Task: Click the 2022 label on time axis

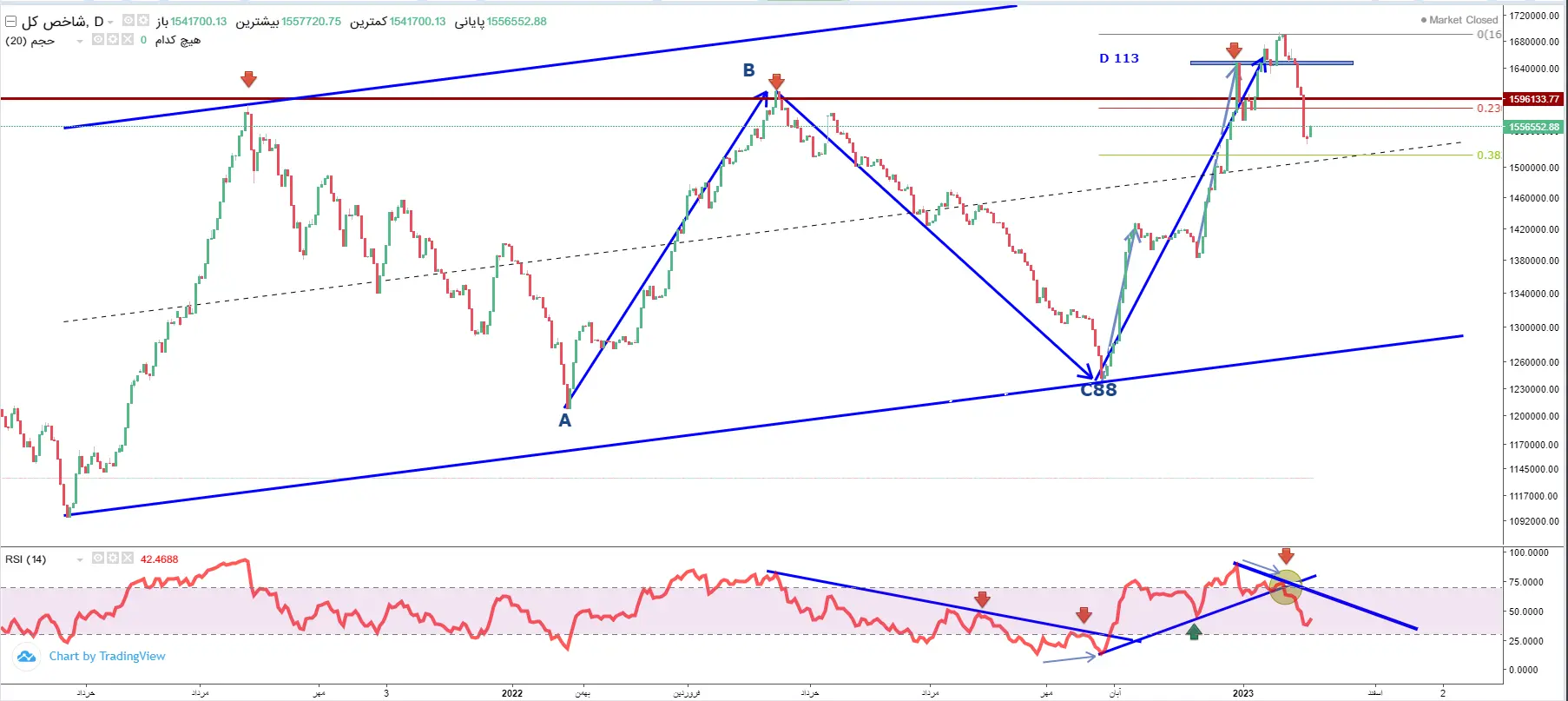Action: point(512,693)
